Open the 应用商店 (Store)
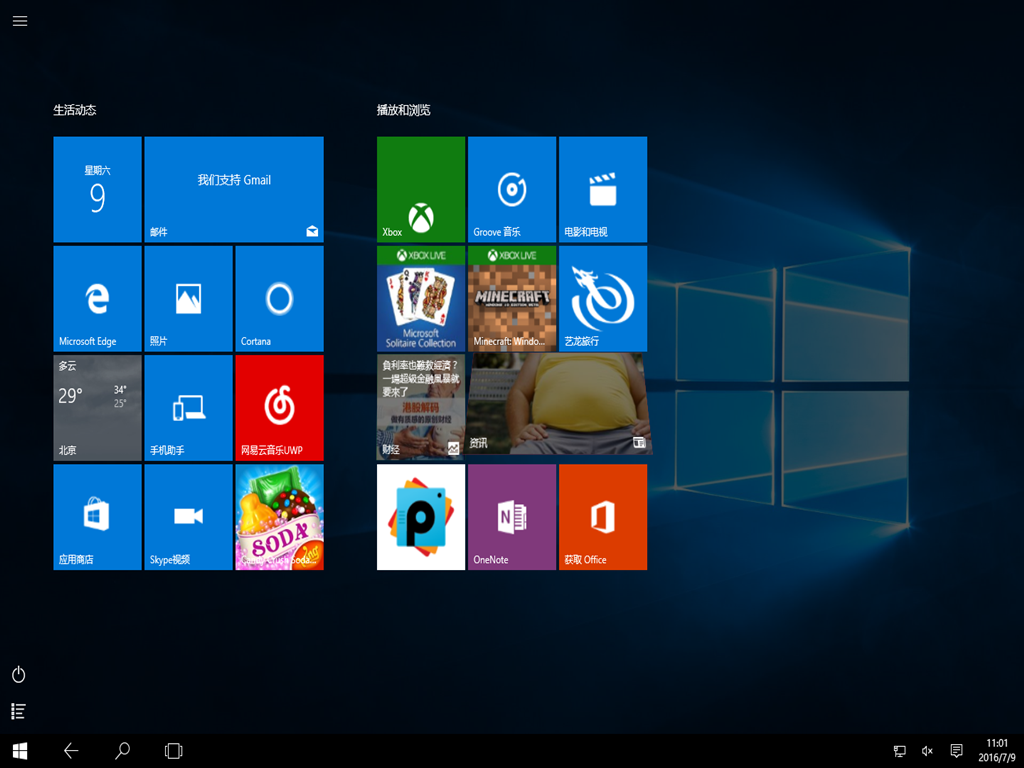This screenshot has width=1024, height=768. coord(97,517)
